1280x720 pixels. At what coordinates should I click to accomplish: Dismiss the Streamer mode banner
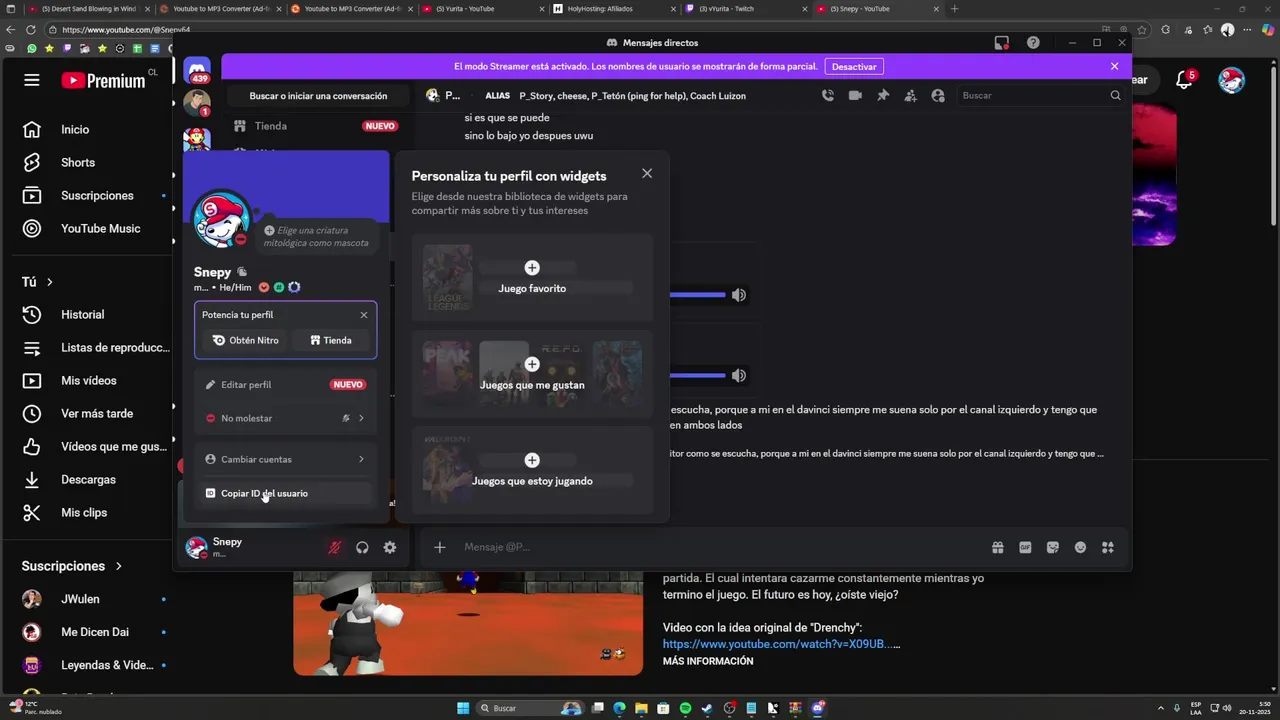pyautogui.click(x=1114, y=66)
